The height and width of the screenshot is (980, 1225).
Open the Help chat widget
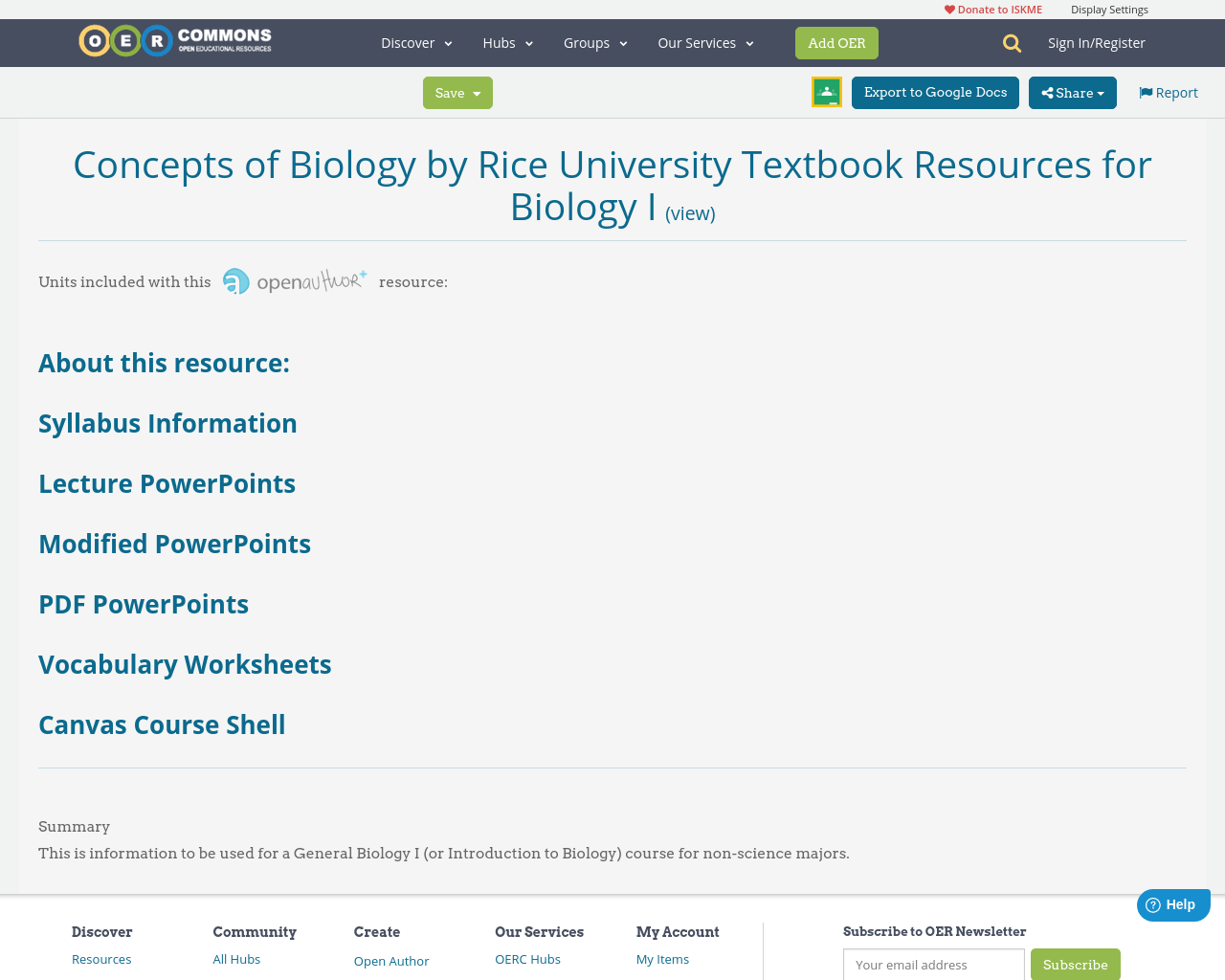[1172, 902]
